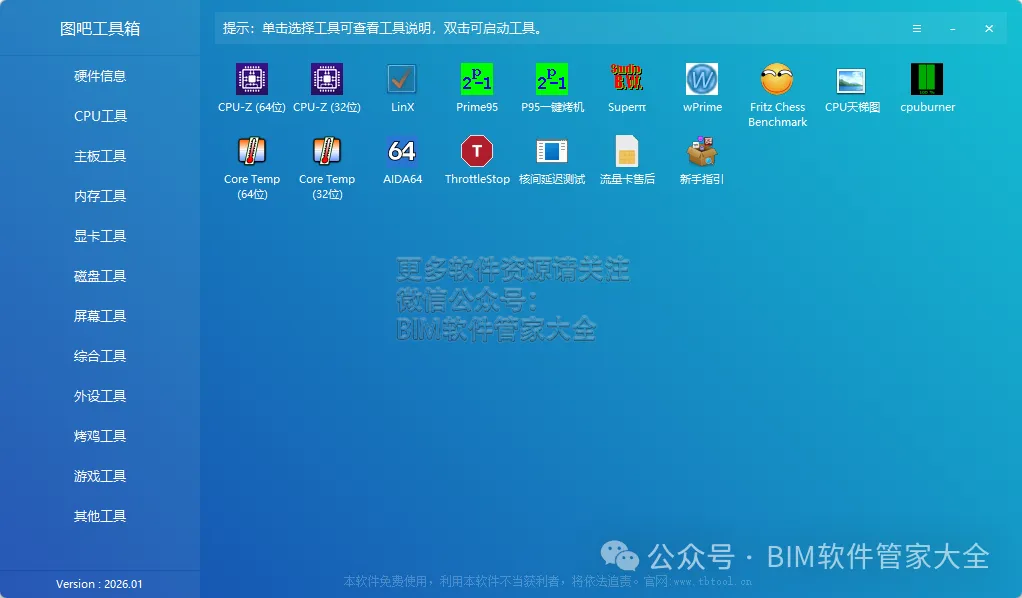
Task: Switch to the 综合工具 category
Action: 100,356
